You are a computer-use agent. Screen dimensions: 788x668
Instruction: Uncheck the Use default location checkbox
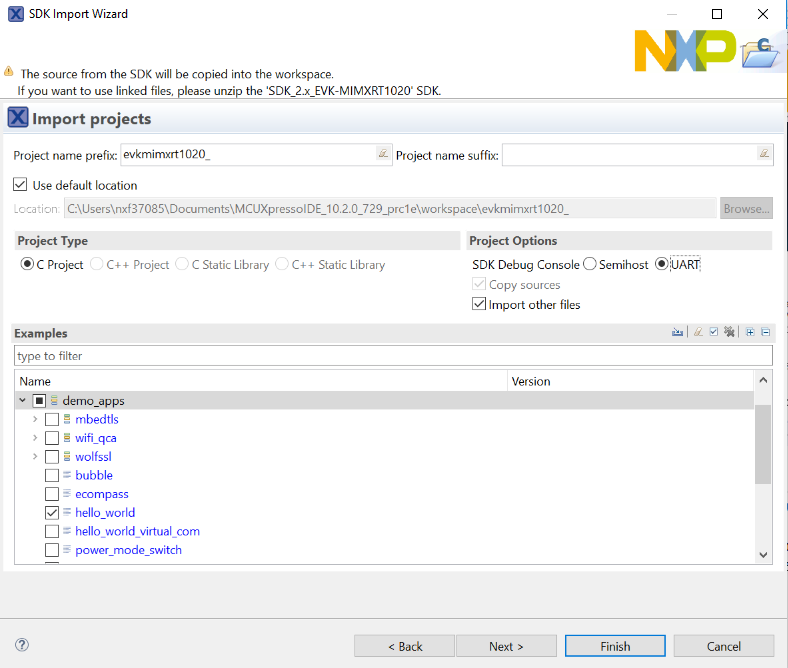(x=21, y=185)
